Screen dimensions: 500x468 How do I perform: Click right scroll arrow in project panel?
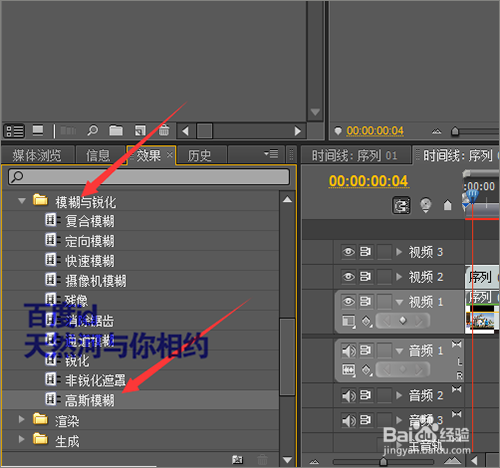click(x=298, y=131)
